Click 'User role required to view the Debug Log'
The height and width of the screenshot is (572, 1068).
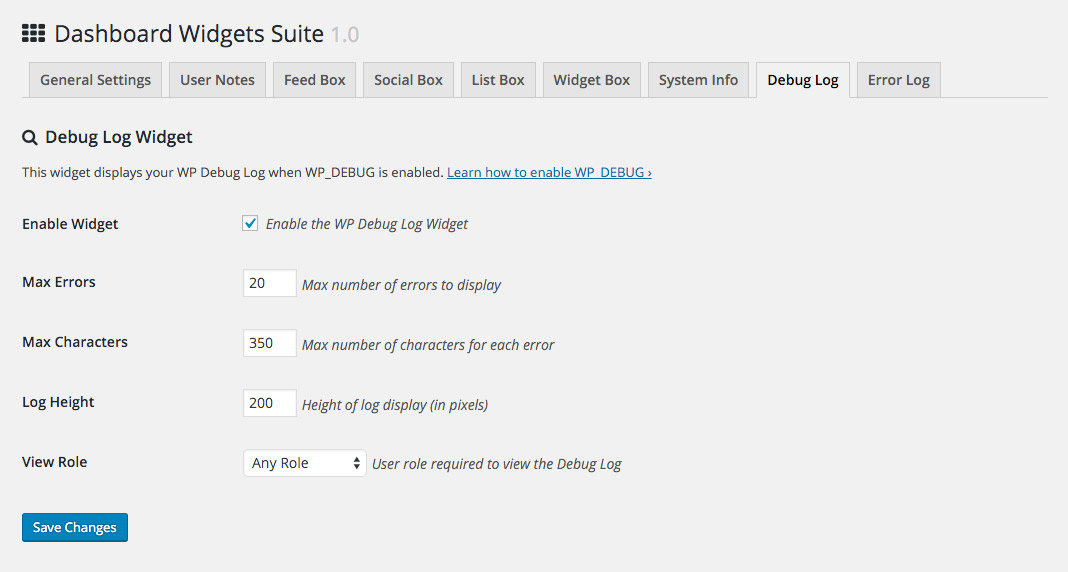pos(497,464)
